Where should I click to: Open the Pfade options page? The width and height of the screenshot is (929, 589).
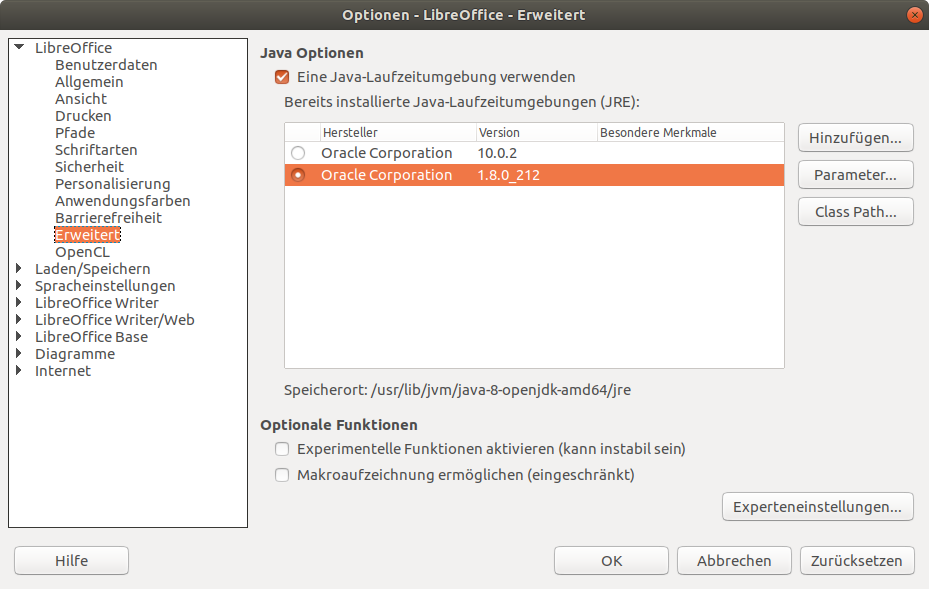(75, 133)
